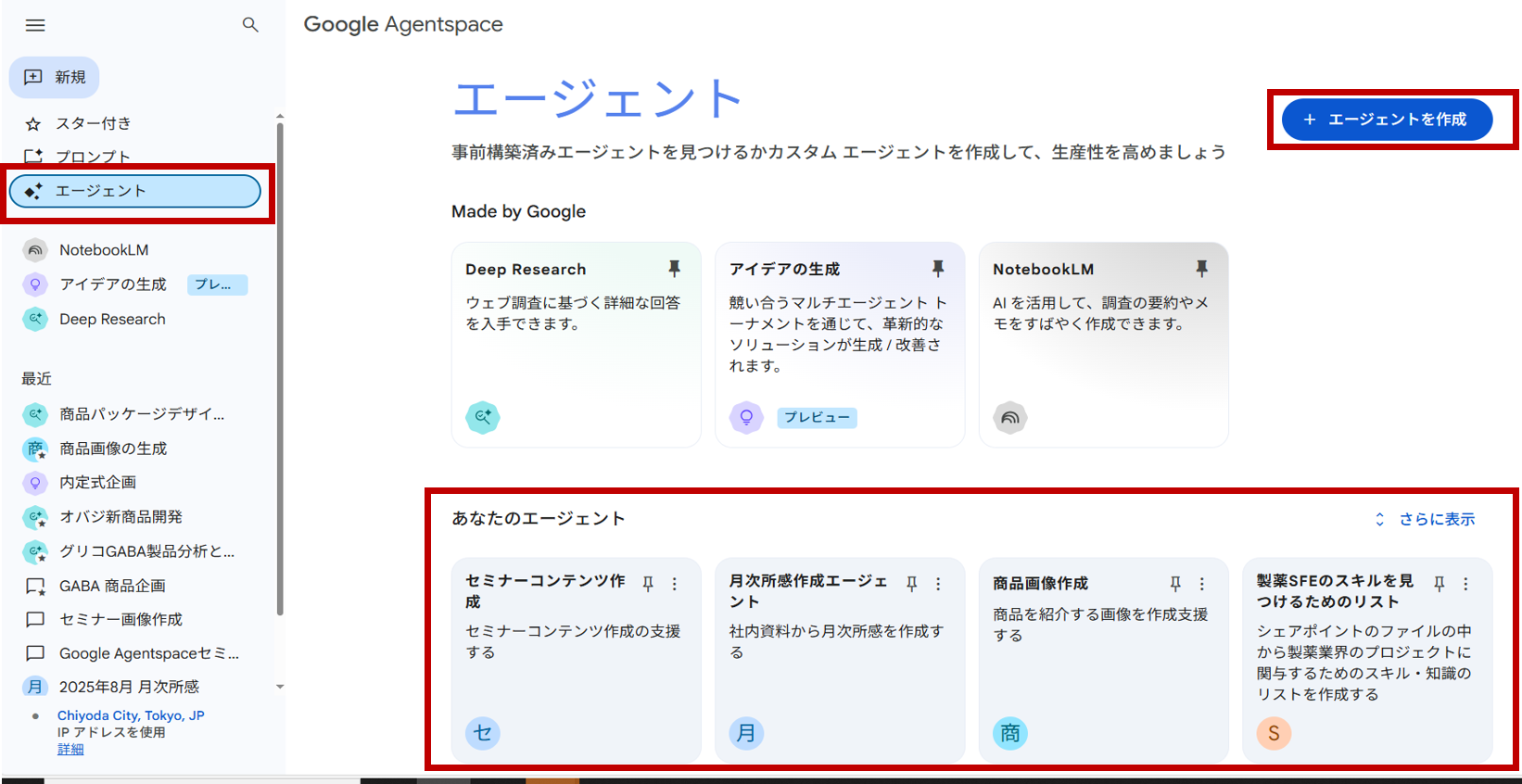Screen dimensions: 1522x784
Task: Click the 月 avatar on 月次所感作成 card
Action: 746,733
